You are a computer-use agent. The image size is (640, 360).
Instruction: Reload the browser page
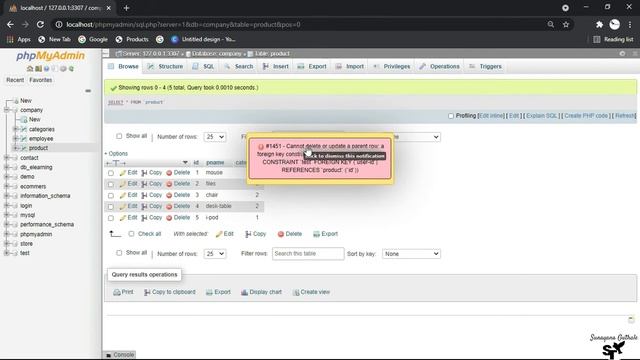[x=40, y=24]
